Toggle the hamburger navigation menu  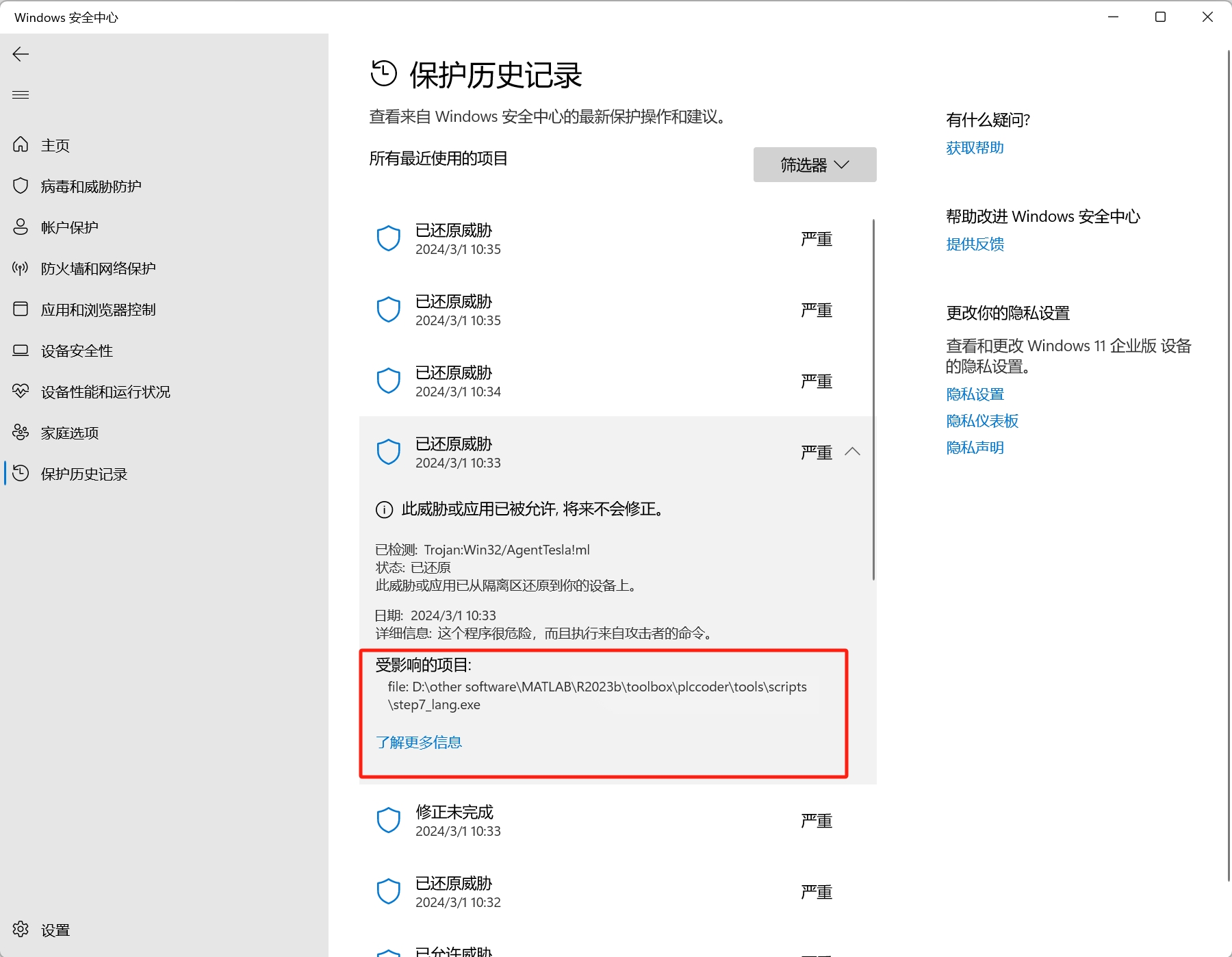(21, 94)
